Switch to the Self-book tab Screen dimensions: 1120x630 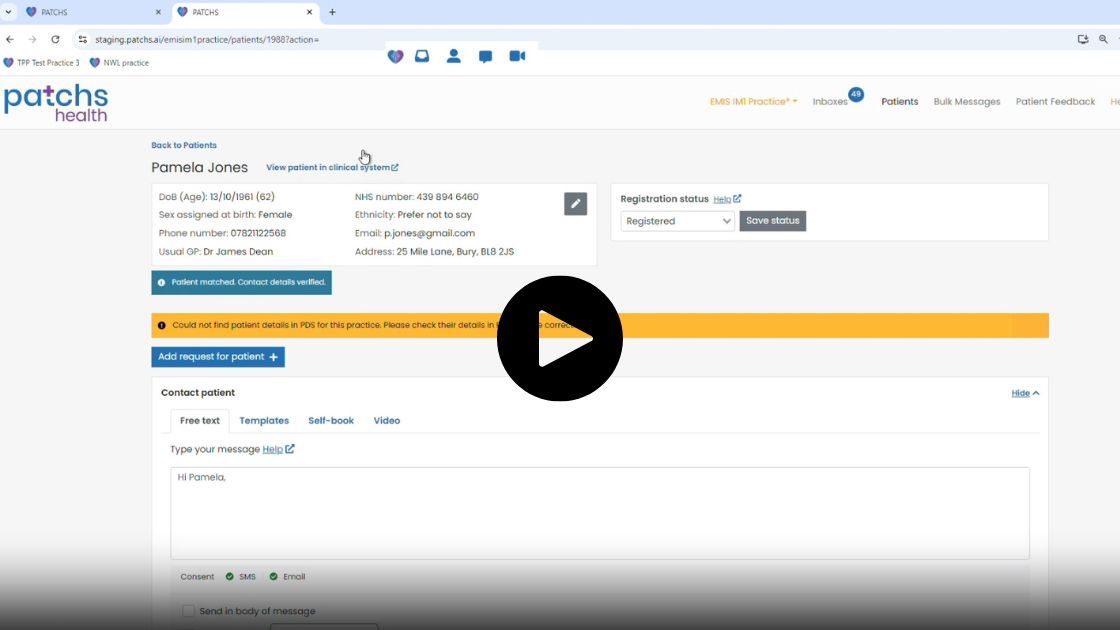click(331, 421)
